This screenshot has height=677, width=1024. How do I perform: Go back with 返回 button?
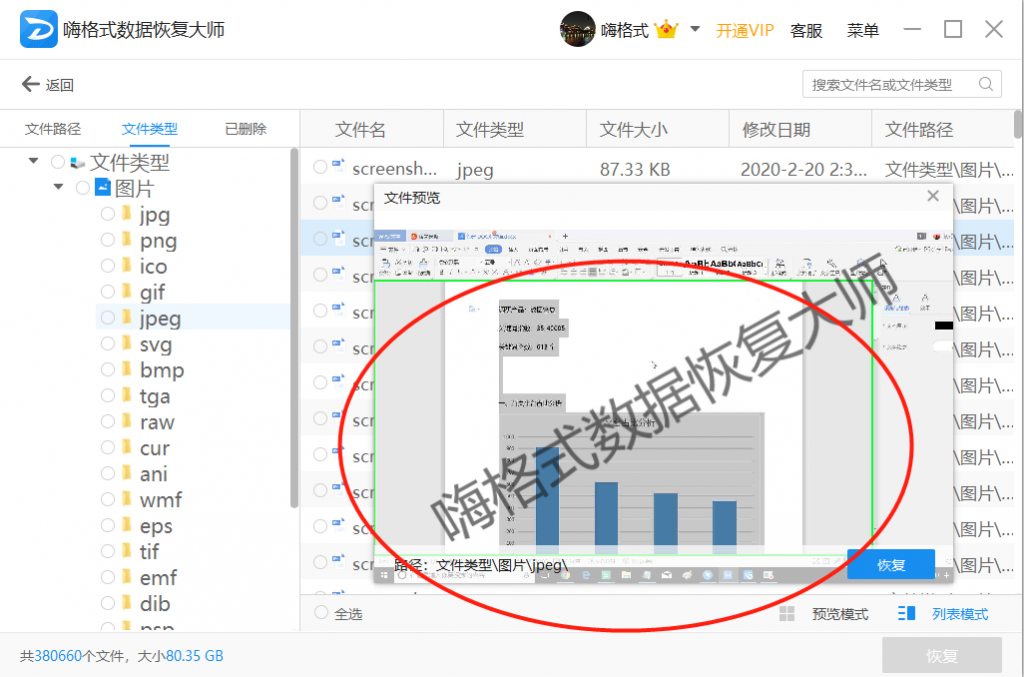48,84
